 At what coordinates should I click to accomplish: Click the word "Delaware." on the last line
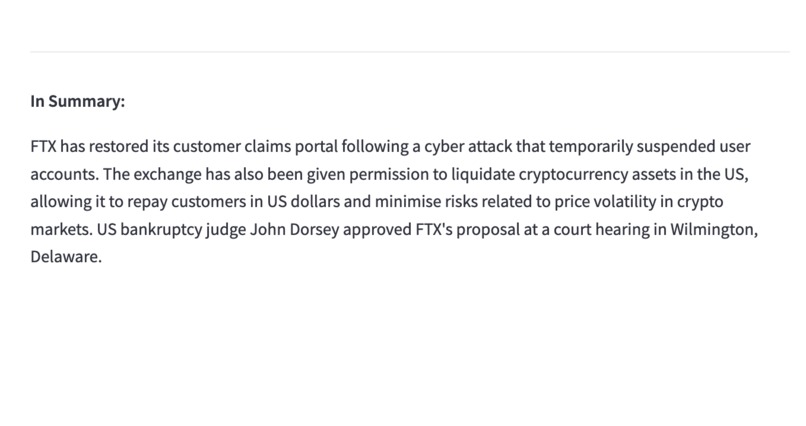66,258
